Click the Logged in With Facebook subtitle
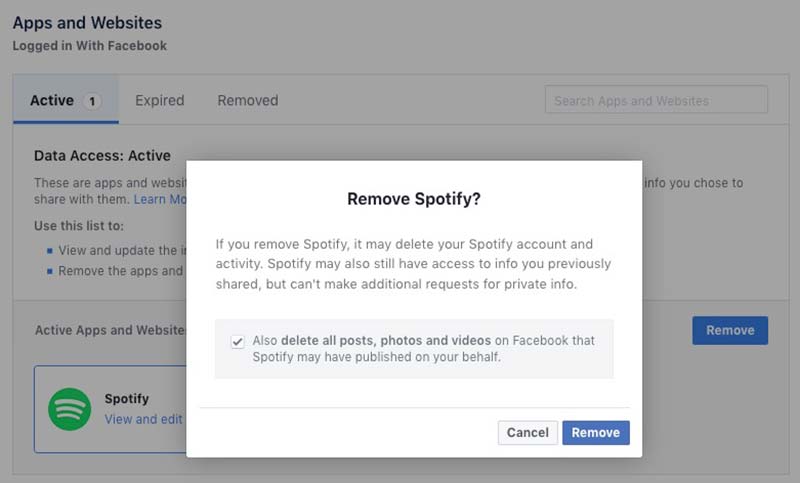The height and width of the screenshot is (483, 800). [x=90, y=46]
